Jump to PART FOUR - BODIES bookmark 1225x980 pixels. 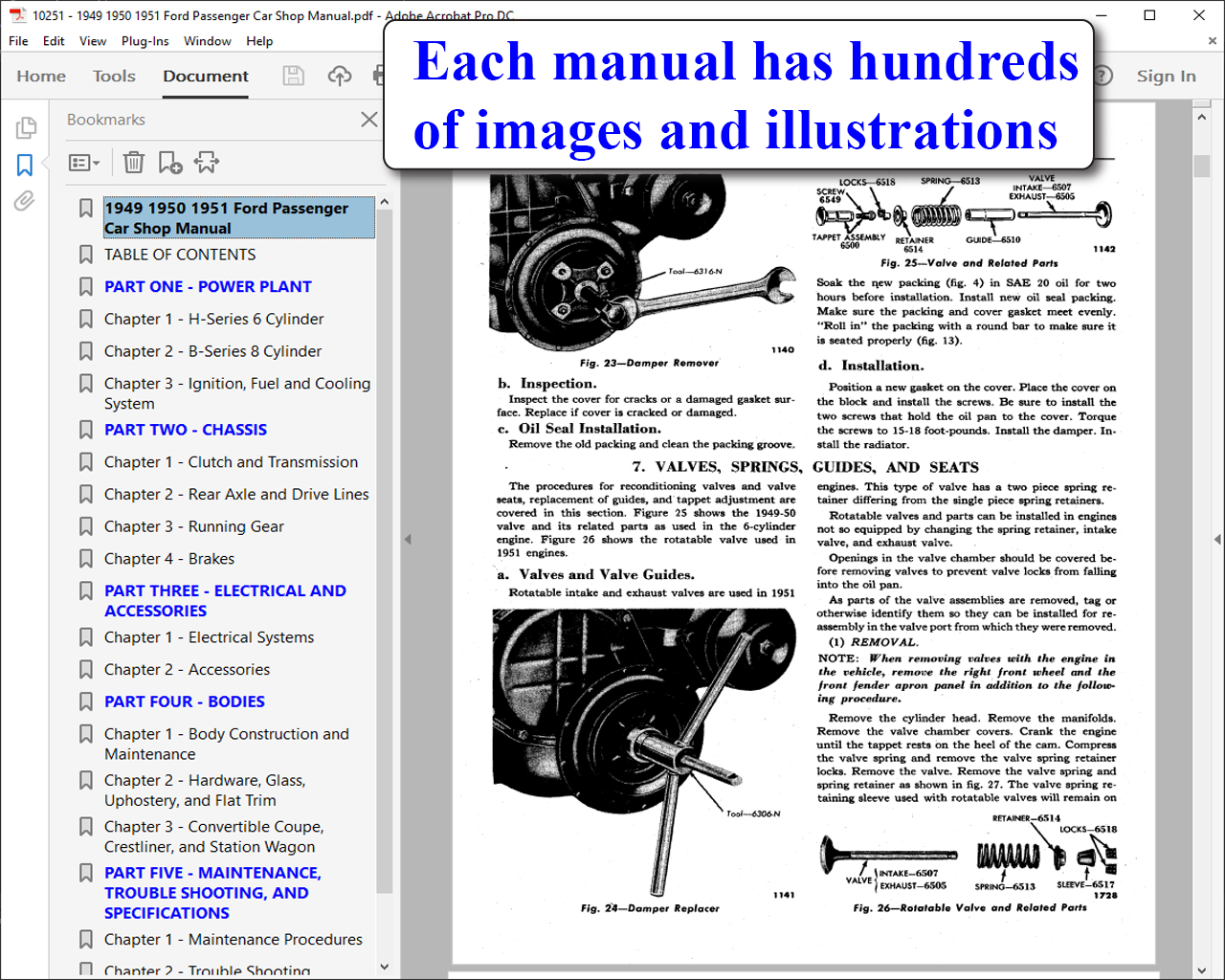(x=185, y=702)
